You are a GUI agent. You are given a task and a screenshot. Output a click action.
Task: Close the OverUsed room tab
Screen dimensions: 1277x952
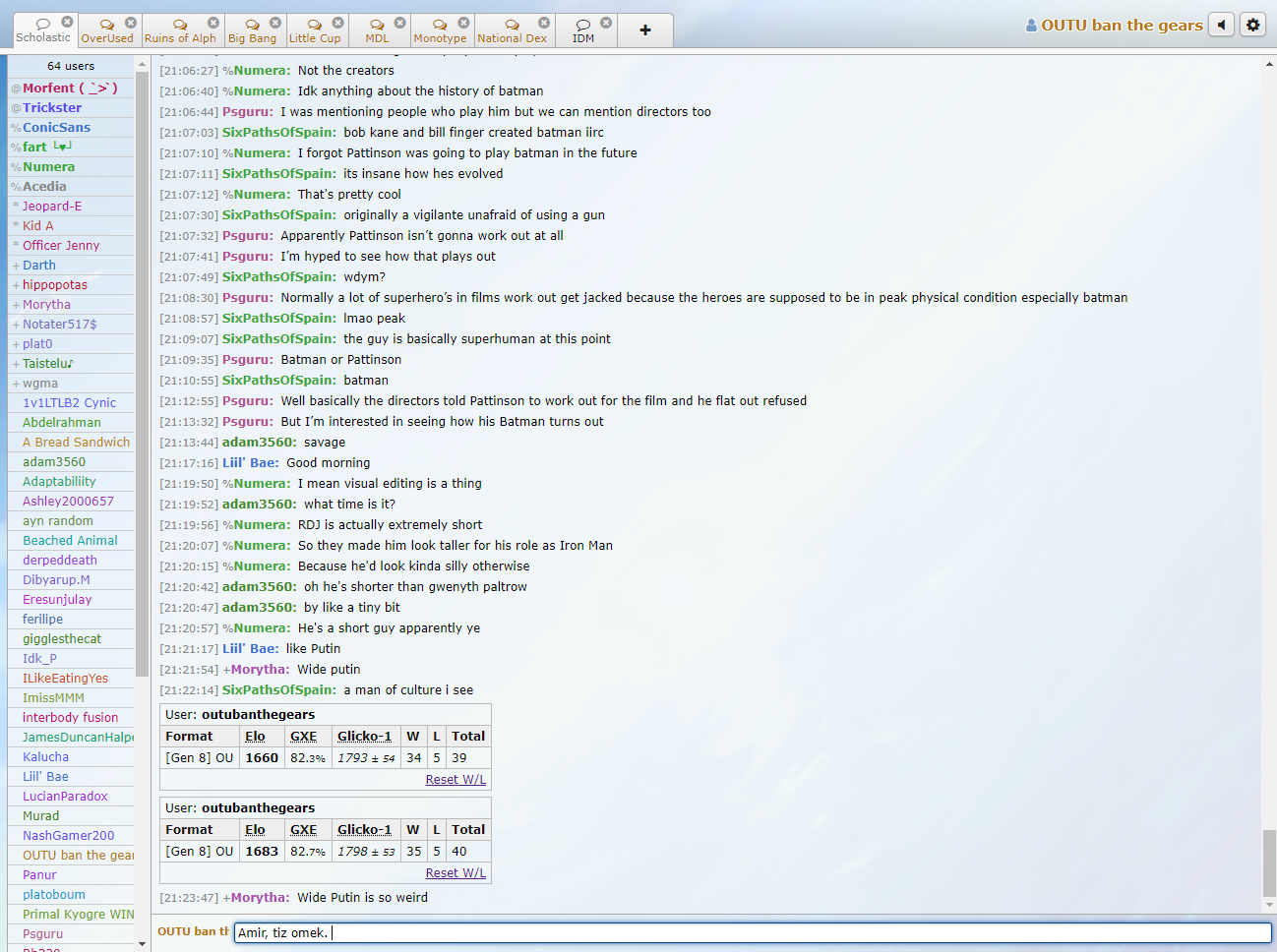(130, 23)
